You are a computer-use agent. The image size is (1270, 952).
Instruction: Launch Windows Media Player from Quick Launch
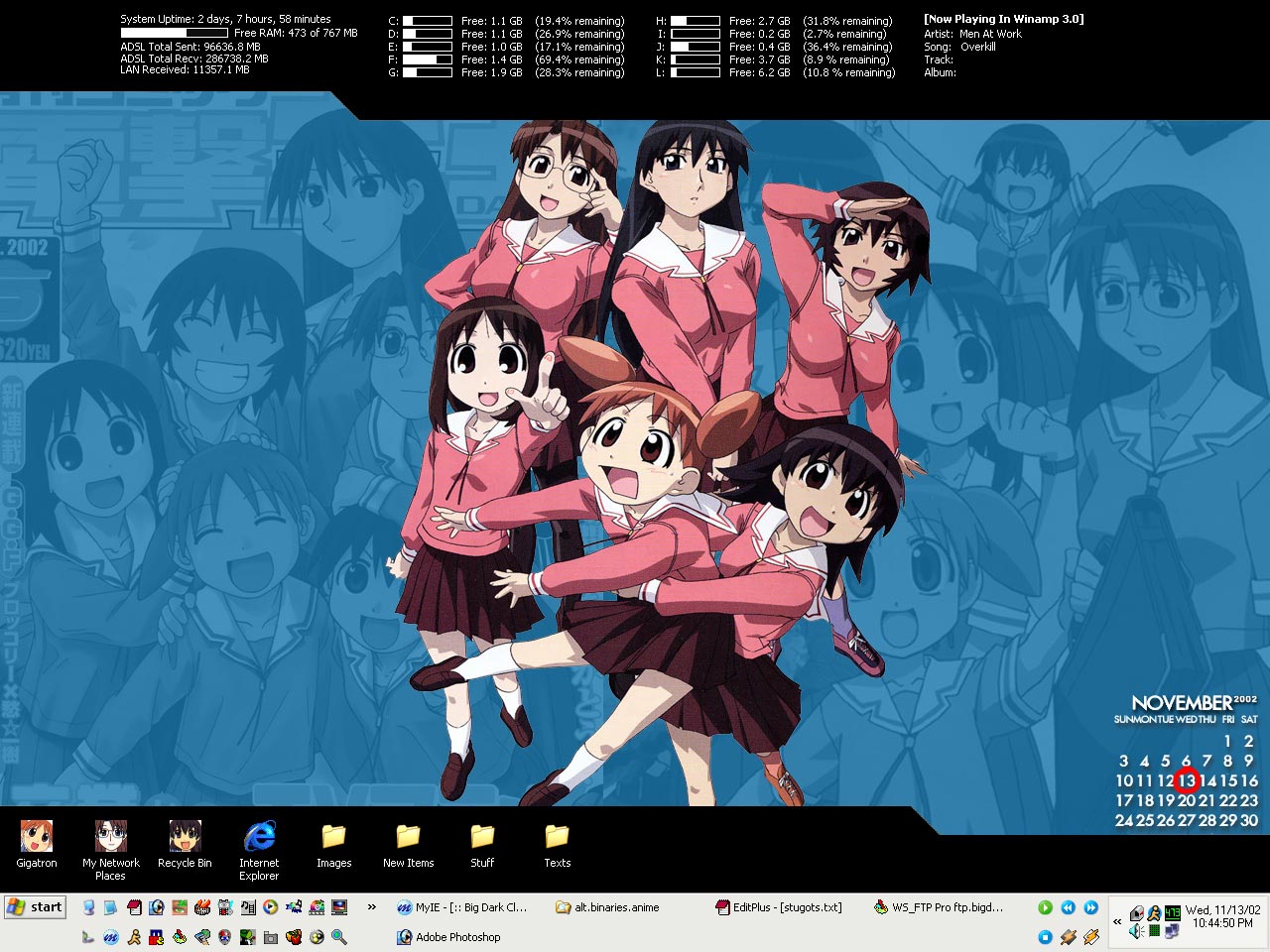tap(271, 907)
